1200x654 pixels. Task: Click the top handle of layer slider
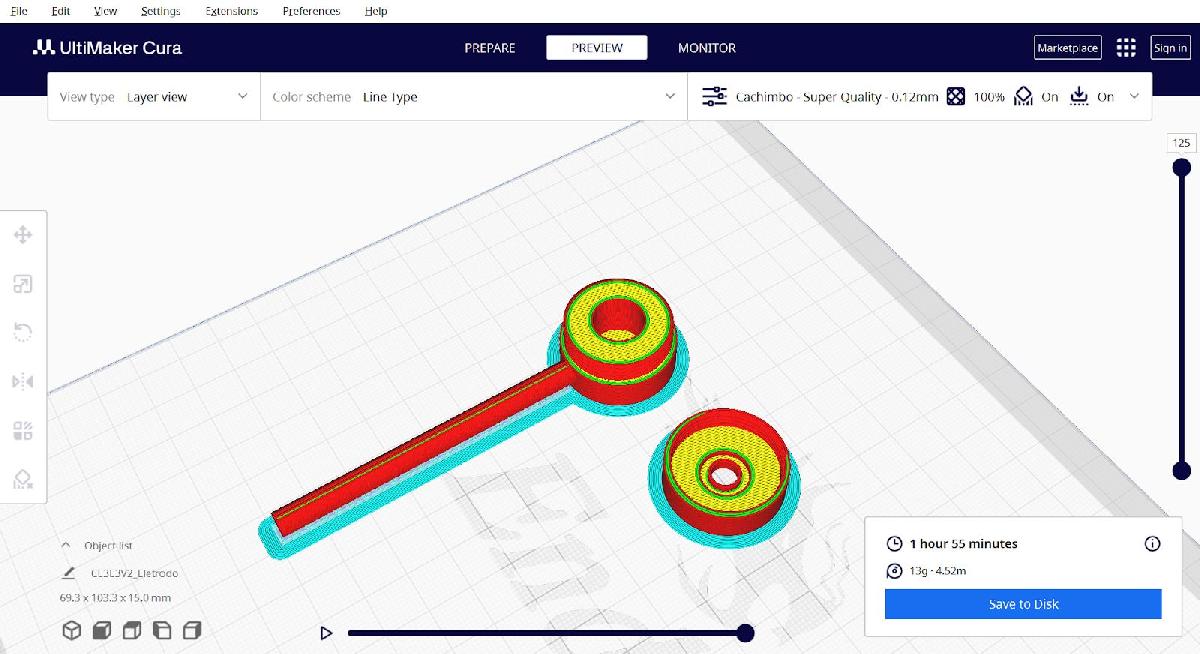coord(1181,167)
